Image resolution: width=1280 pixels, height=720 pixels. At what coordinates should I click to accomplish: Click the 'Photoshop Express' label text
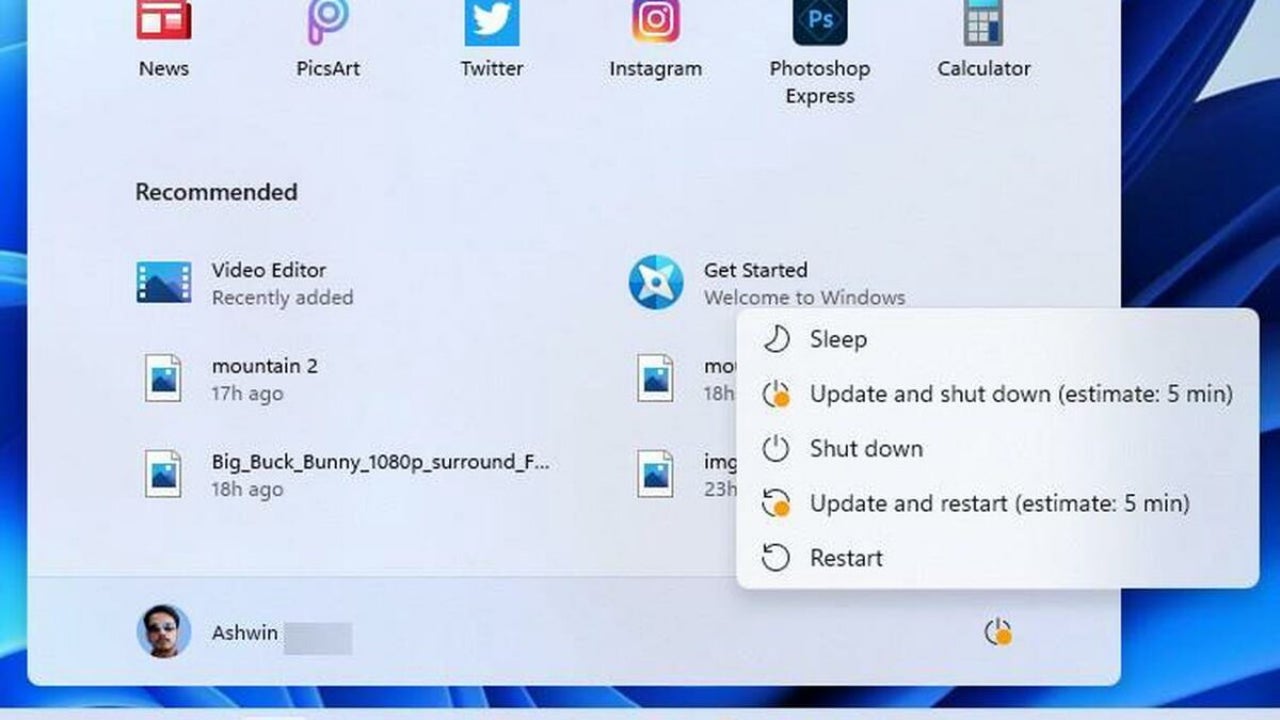click(820, 83)
